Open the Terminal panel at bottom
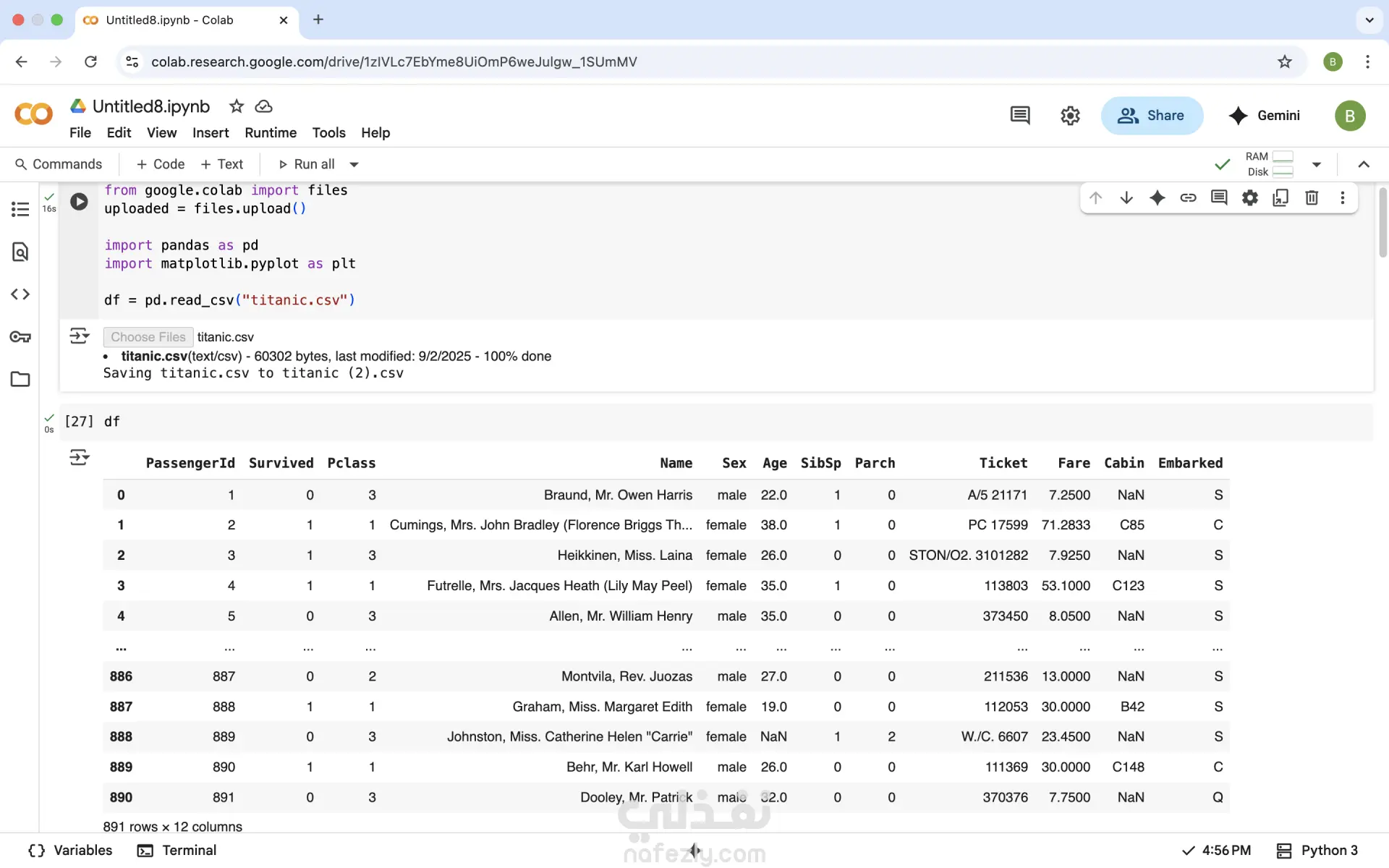Screen dimensions: 1389x868 coord(178,851)
